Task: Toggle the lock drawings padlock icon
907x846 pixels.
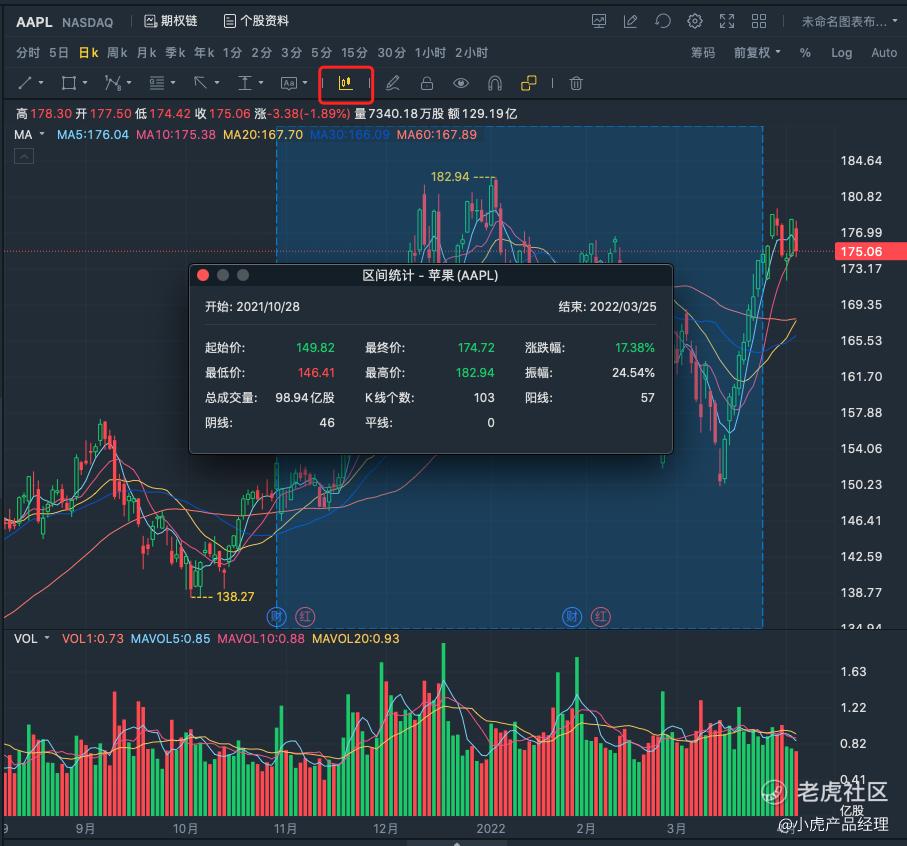Action: point(427,83)
